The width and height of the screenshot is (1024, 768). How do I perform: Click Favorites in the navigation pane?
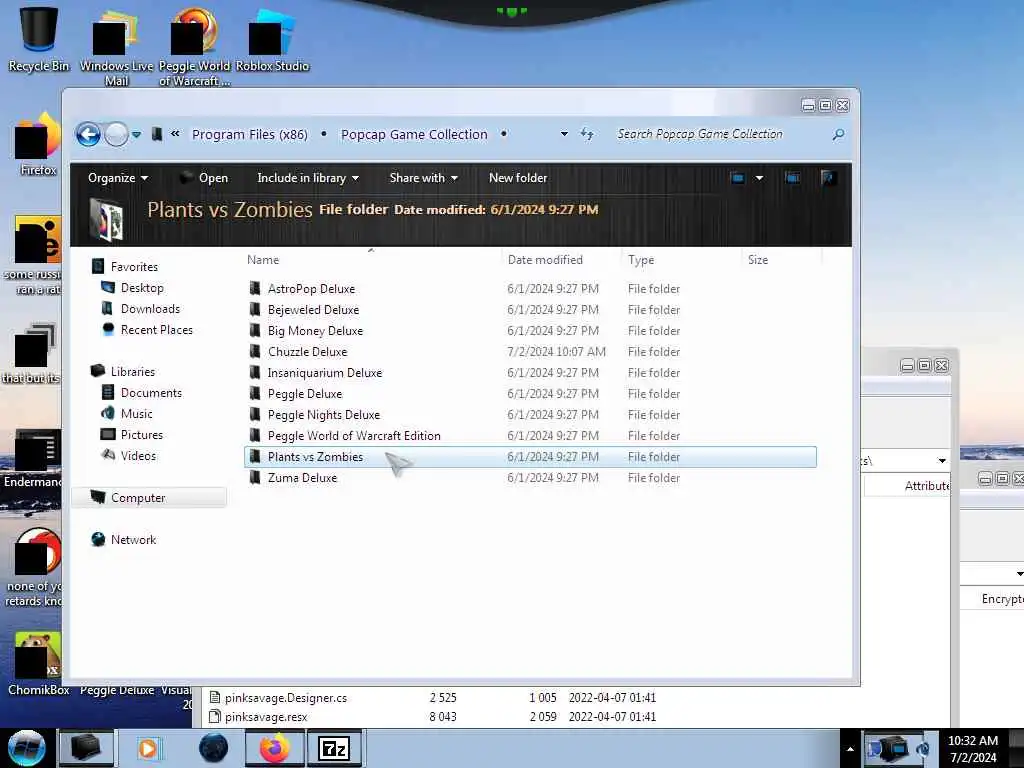pyautogui.click(x=134, y=266)
